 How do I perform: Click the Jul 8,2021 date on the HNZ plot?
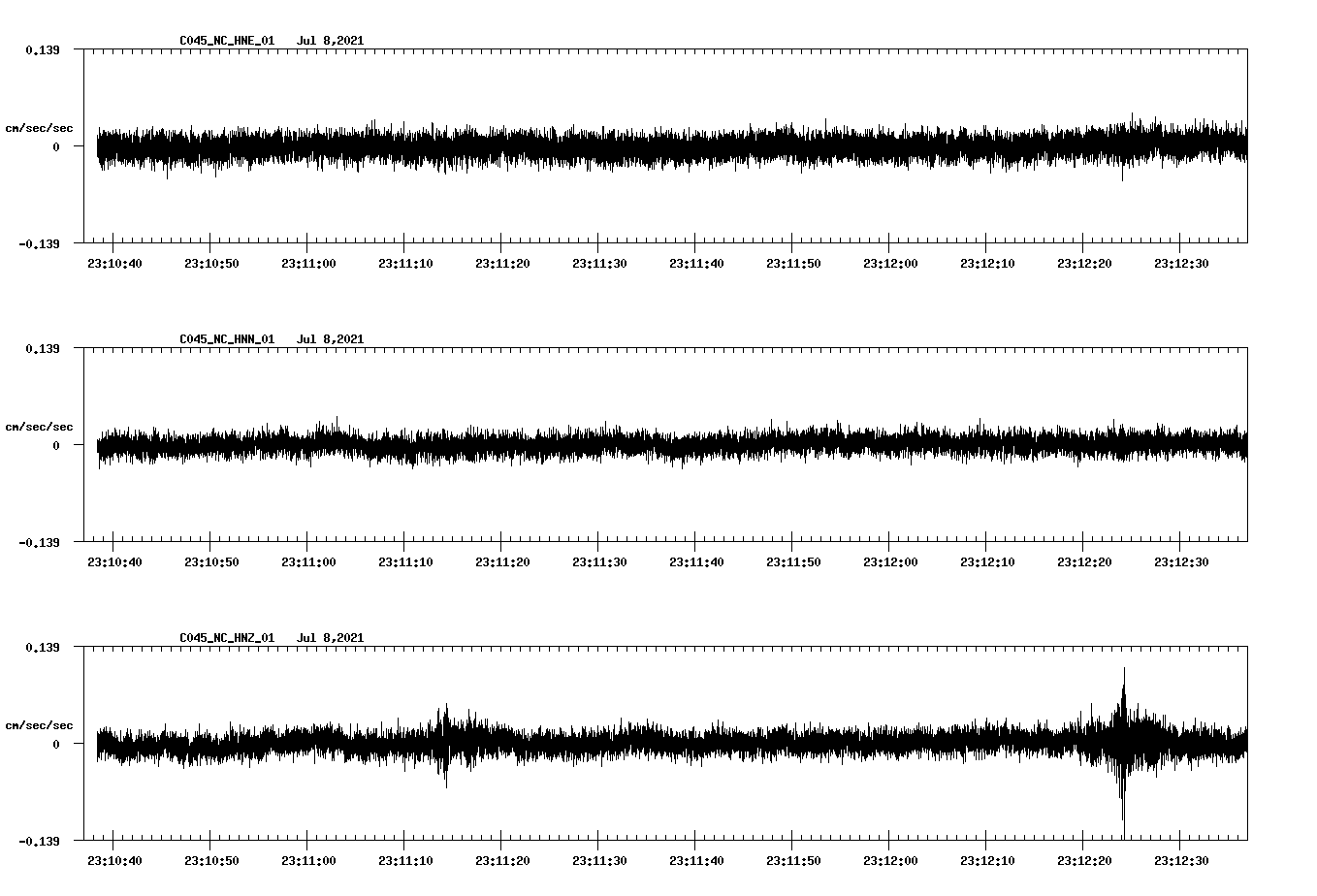pyautogui.click(x=331, y=637)
